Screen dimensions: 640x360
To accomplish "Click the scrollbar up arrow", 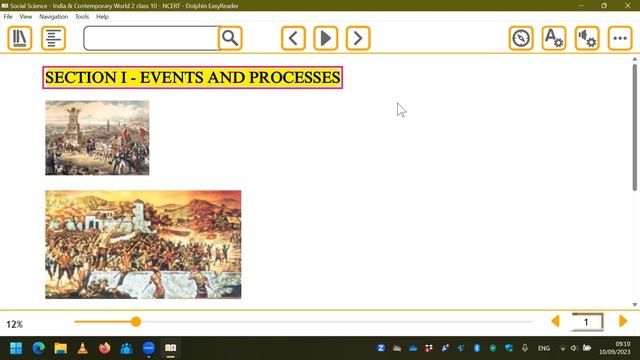I will pyautogui.click(x=635, y=60).
